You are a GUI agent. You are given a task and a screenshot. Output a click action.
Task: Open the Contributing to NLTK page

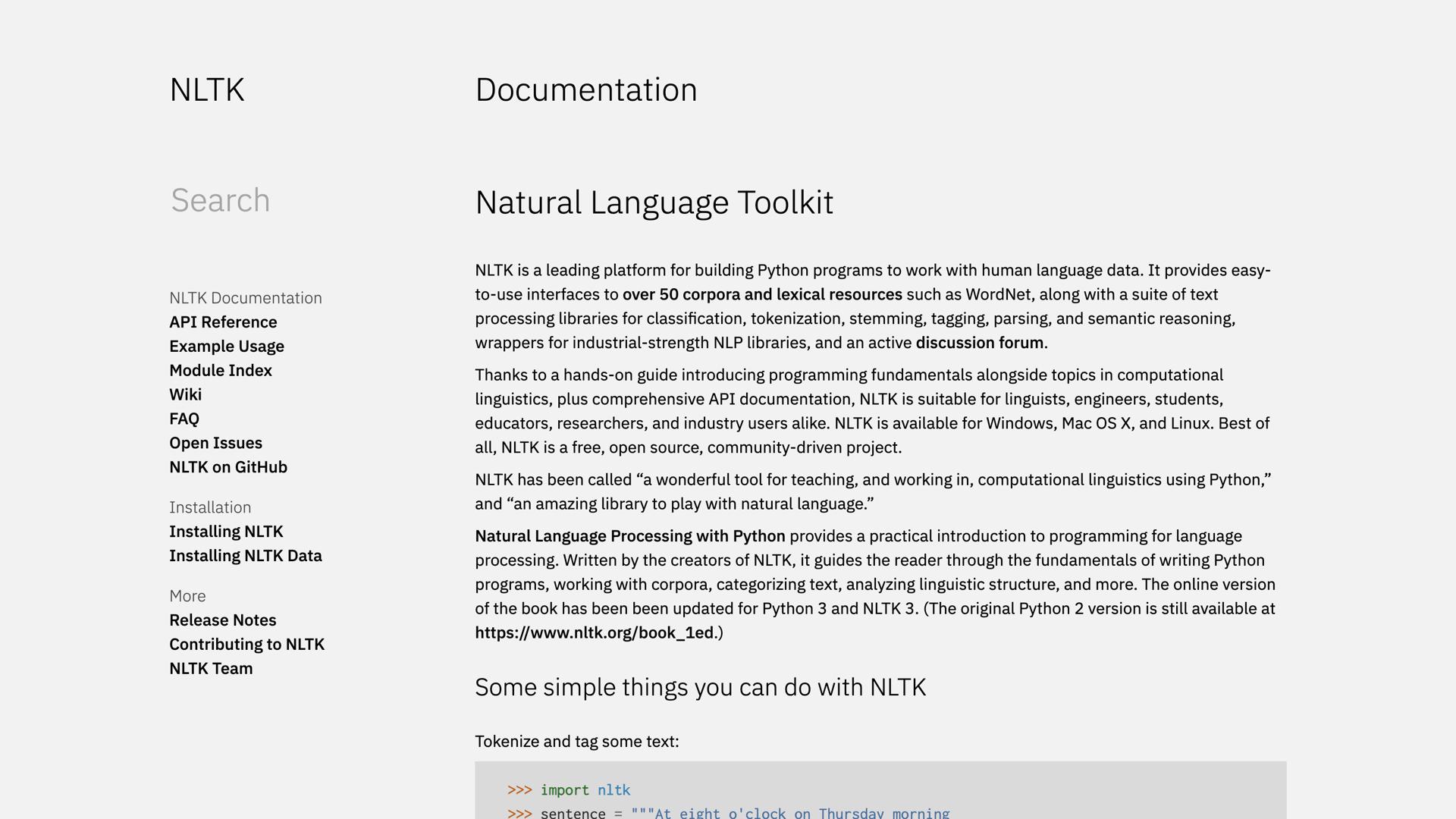pos(247,644)
